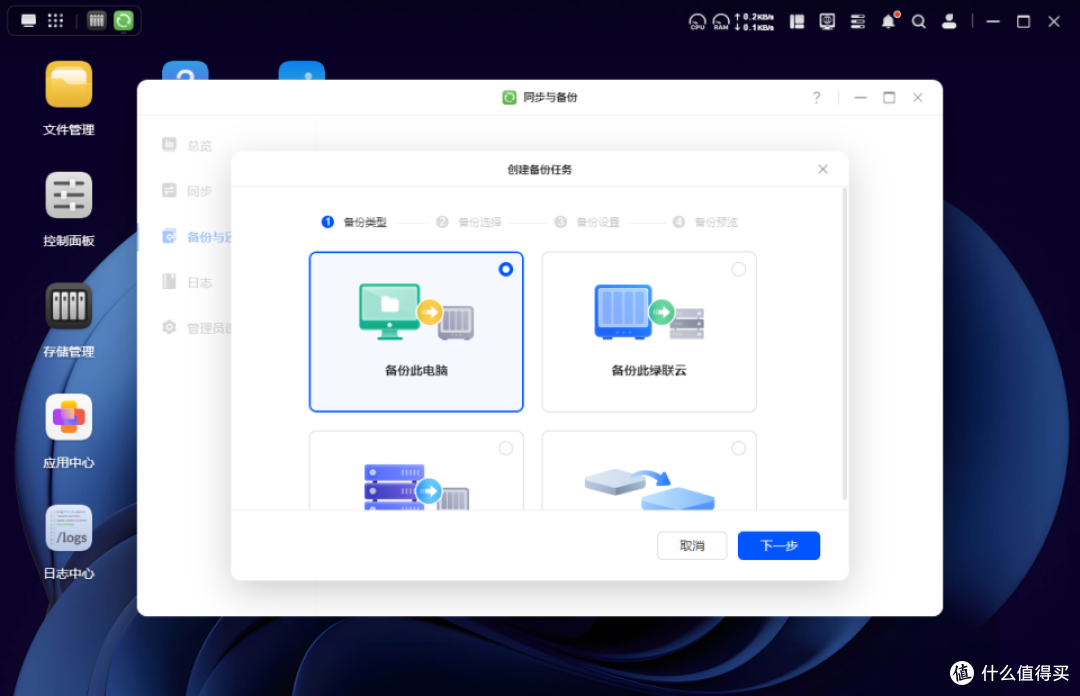Open the 应用中心 app icon
1080x696 pixels.
69,417
